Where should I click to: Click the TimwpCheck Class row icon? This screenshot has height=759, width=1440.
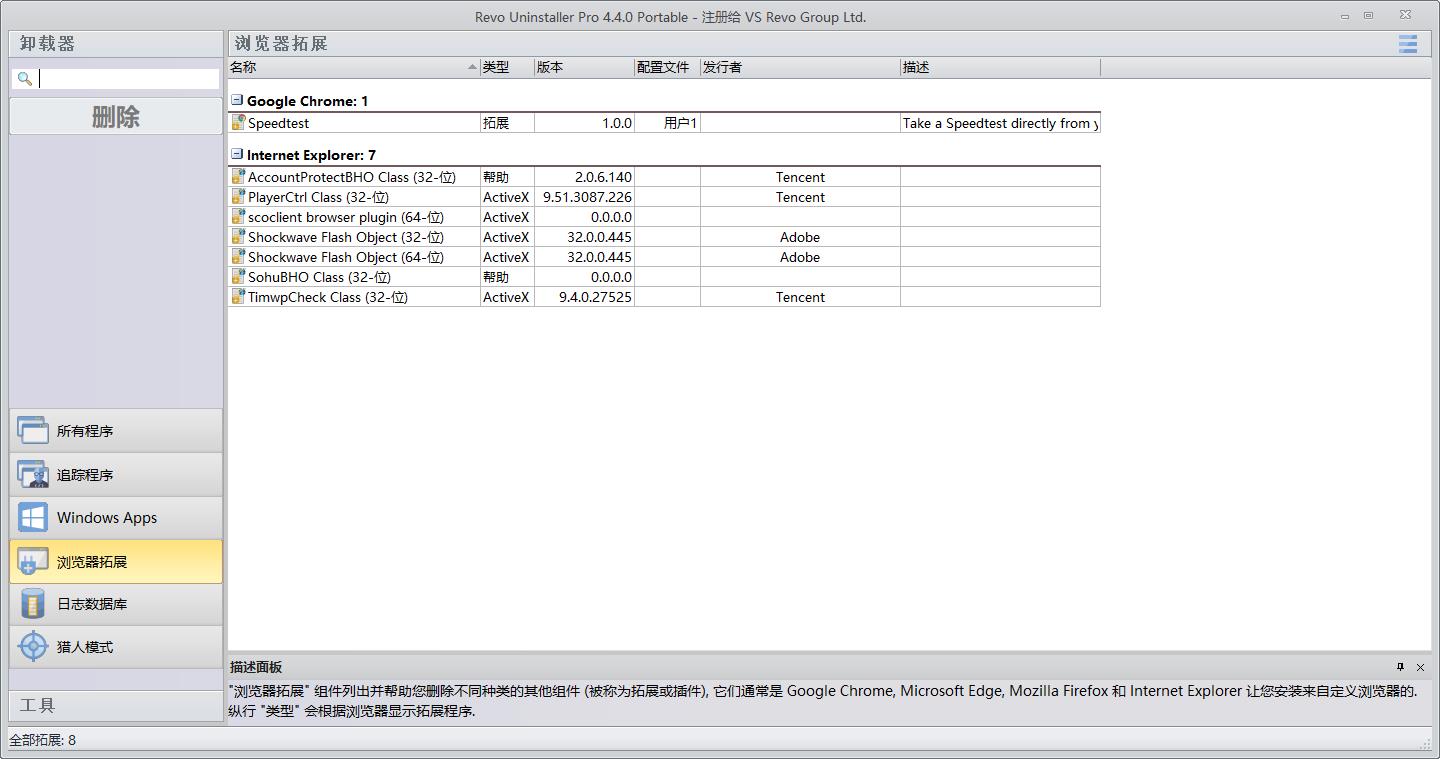(238, 297)
